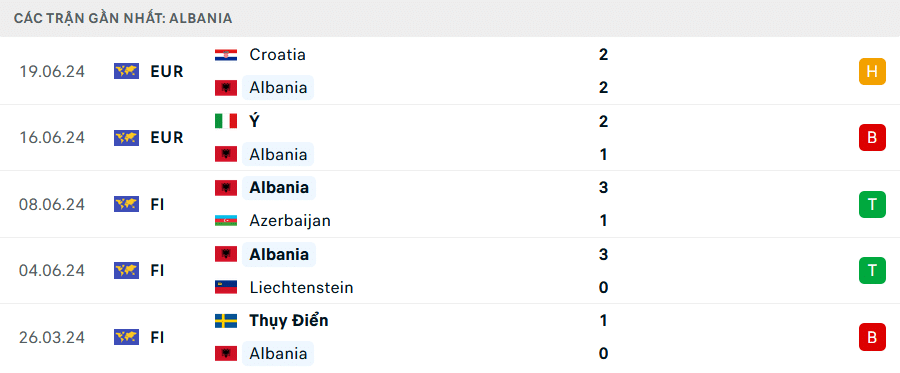Click the world map icon for 26.03.24 match
The image size is (900, 373).
[126, 337]
